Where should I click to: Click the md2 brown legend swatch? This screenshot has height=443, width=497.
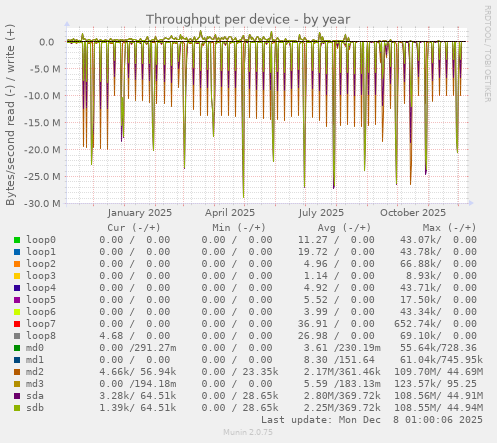(17, 372)
